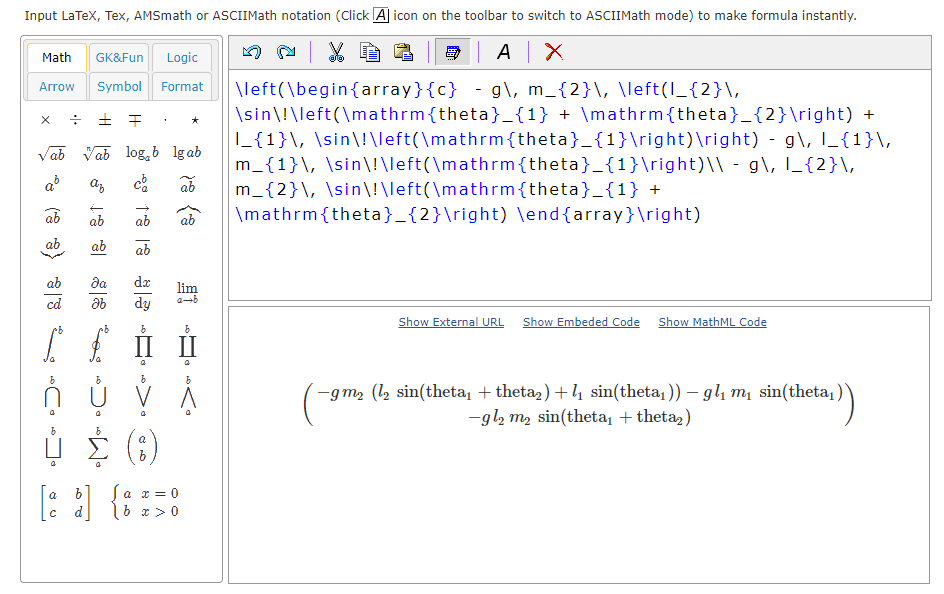
Task: Insert partial derivative template
Action: (x=99, y=293)
